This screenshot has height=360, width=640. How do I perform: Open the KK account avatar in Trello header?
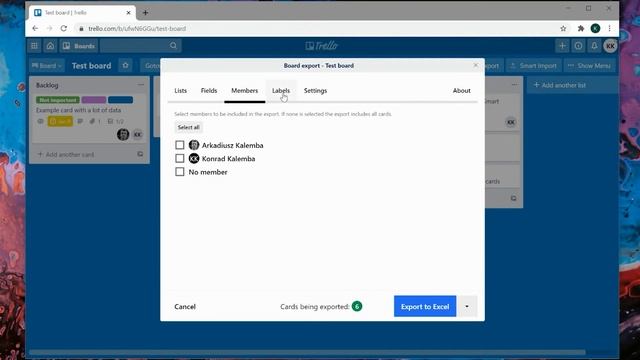click(x=610, y=46)
